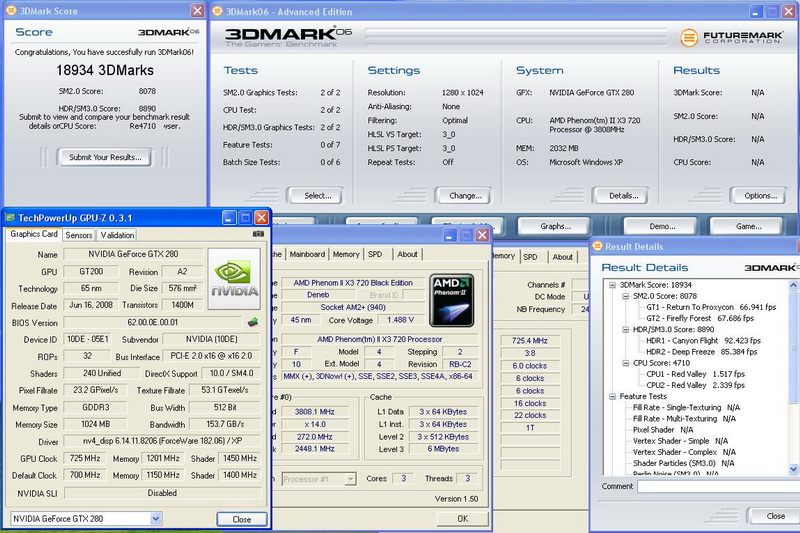800x533 pixels.
Task: Select the Pixel Shader N/A row
Action: [x=663, y=430]
